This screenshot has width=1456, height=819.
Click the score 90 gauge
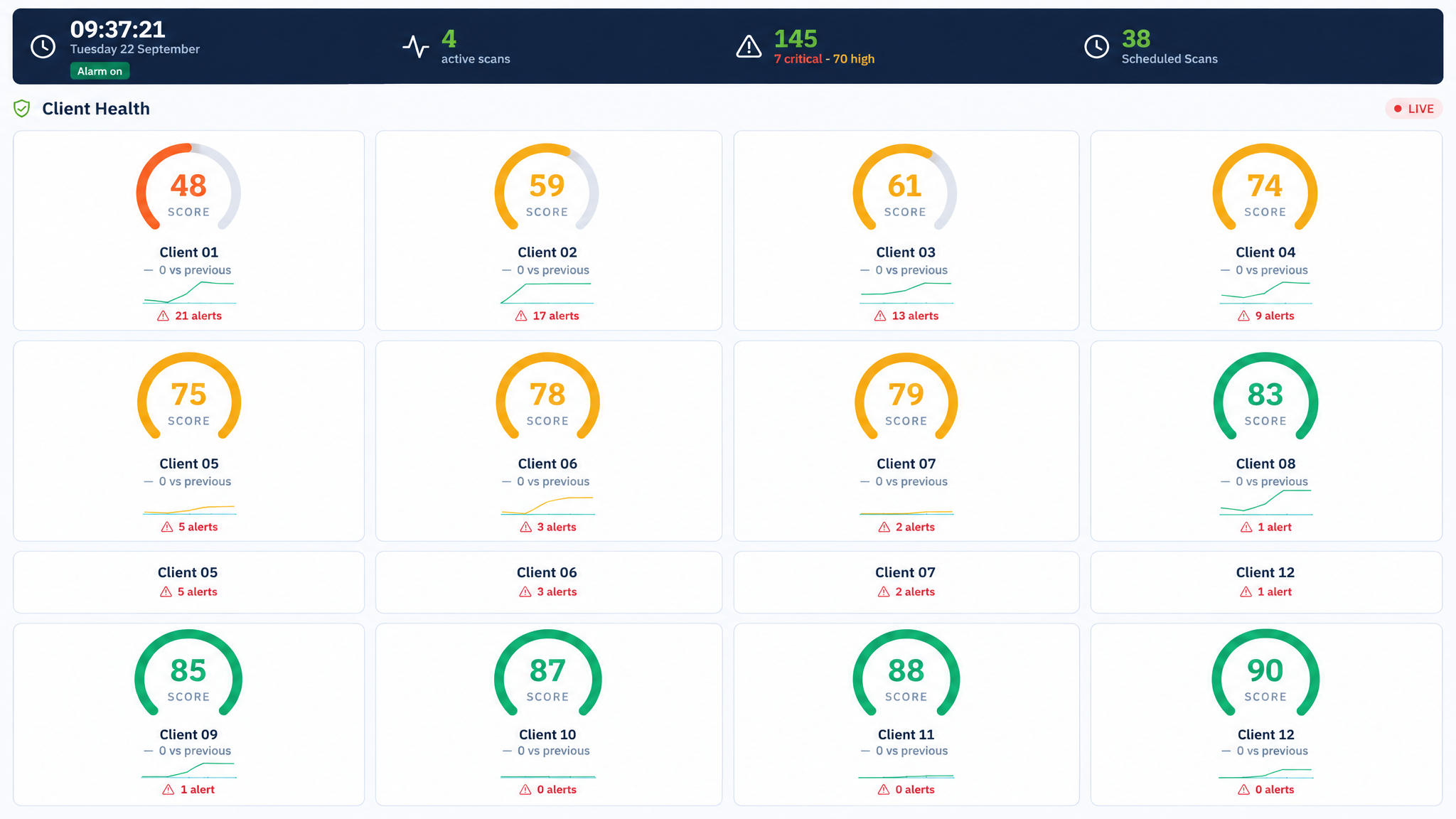1265,673
